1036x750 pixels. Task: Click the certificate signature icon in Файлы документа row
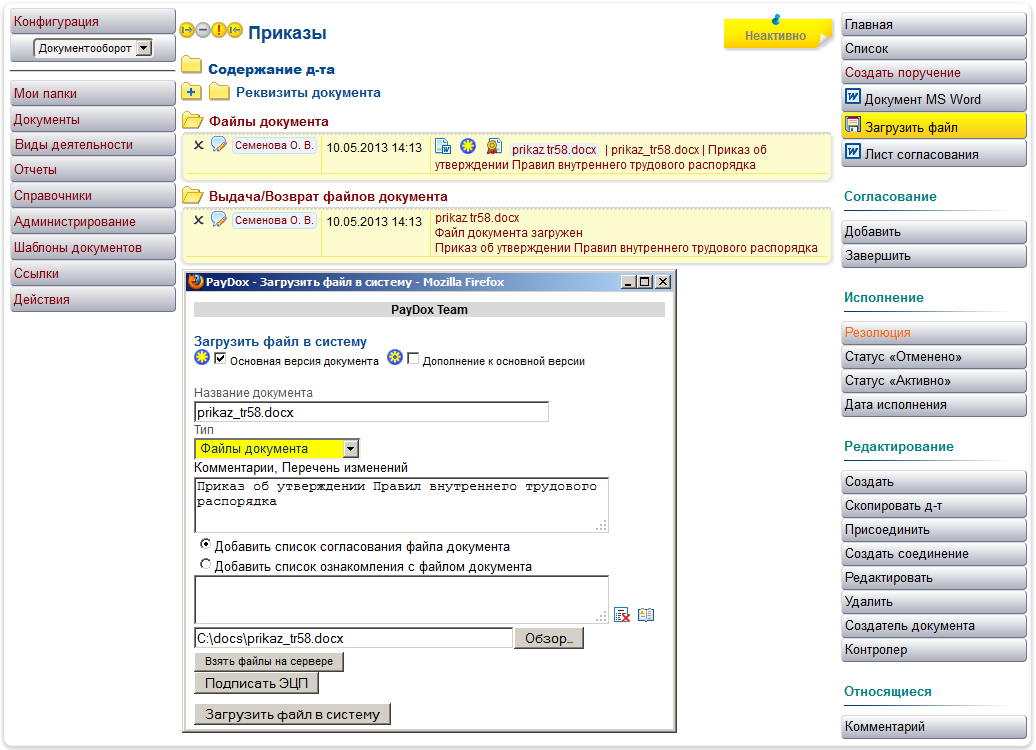[493, 147]
